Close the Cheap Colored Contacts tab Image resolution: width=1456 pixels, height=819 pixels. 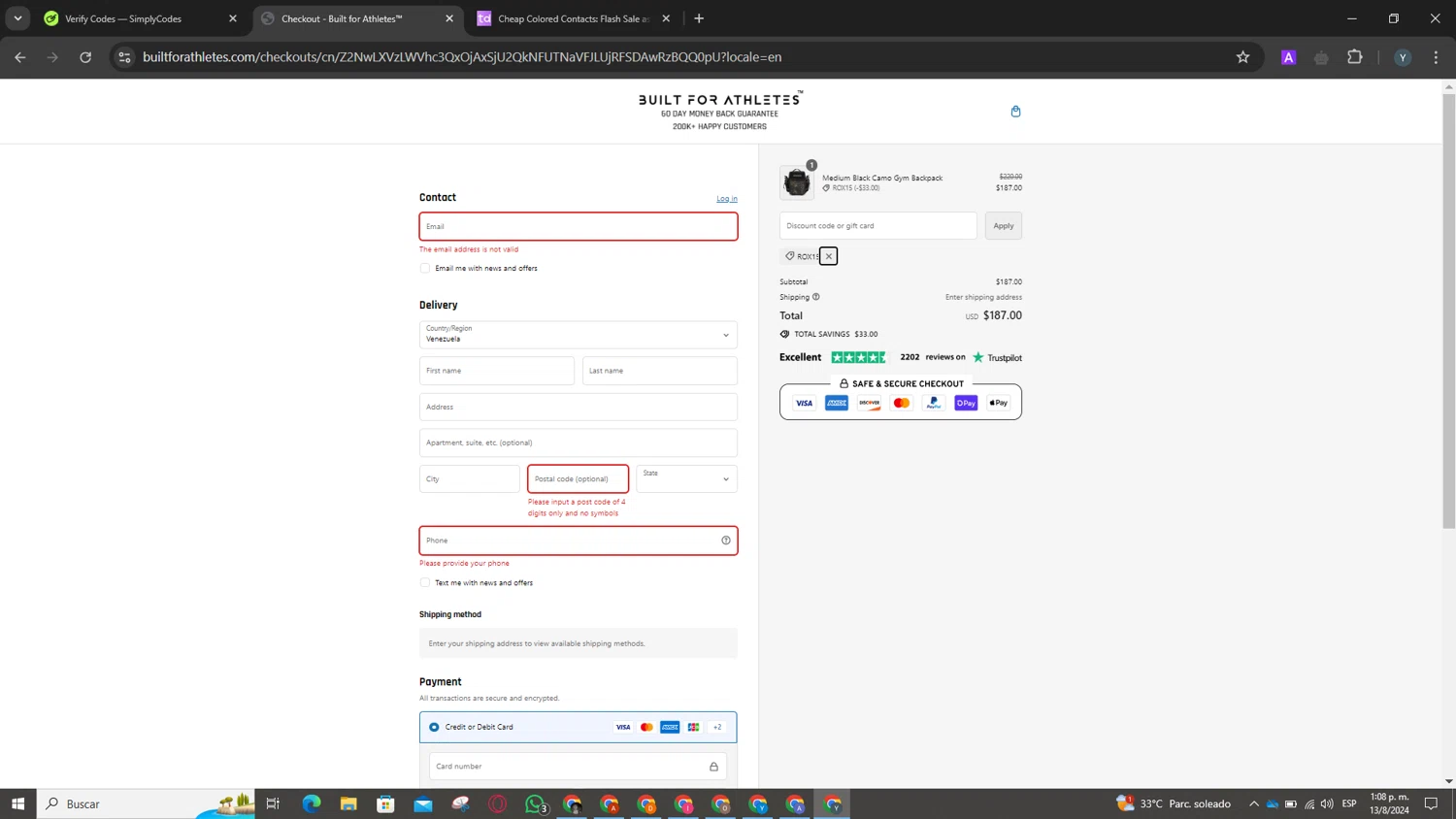pyautogui.click(x=666, y=18)
